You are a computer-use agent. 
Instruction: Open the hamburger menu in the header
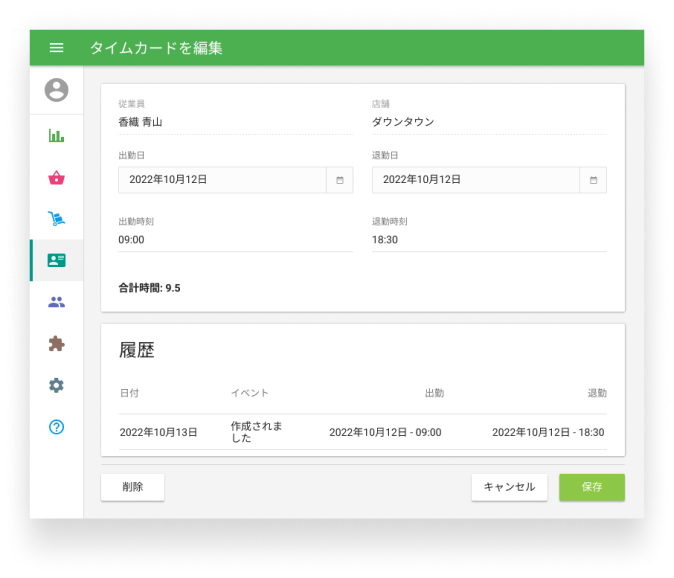pos(56,48)
